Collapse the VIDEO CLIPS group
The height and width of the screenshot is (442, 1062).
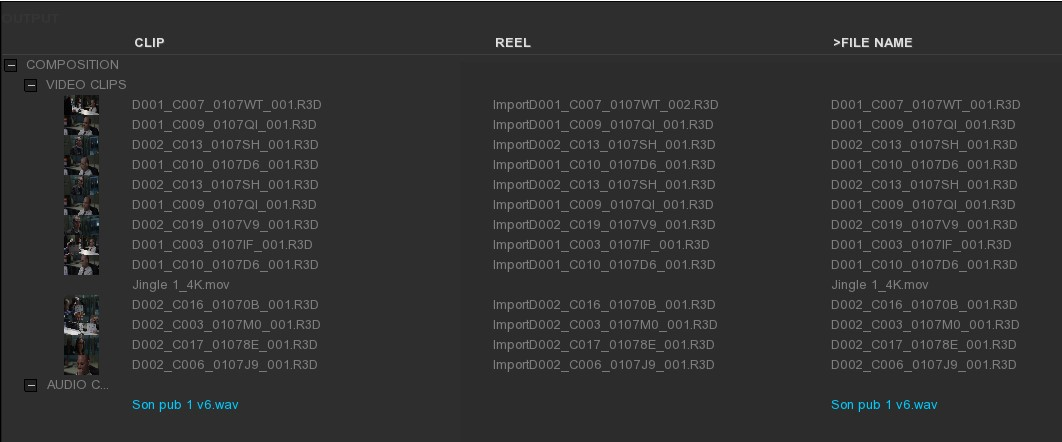click(30, 85)
